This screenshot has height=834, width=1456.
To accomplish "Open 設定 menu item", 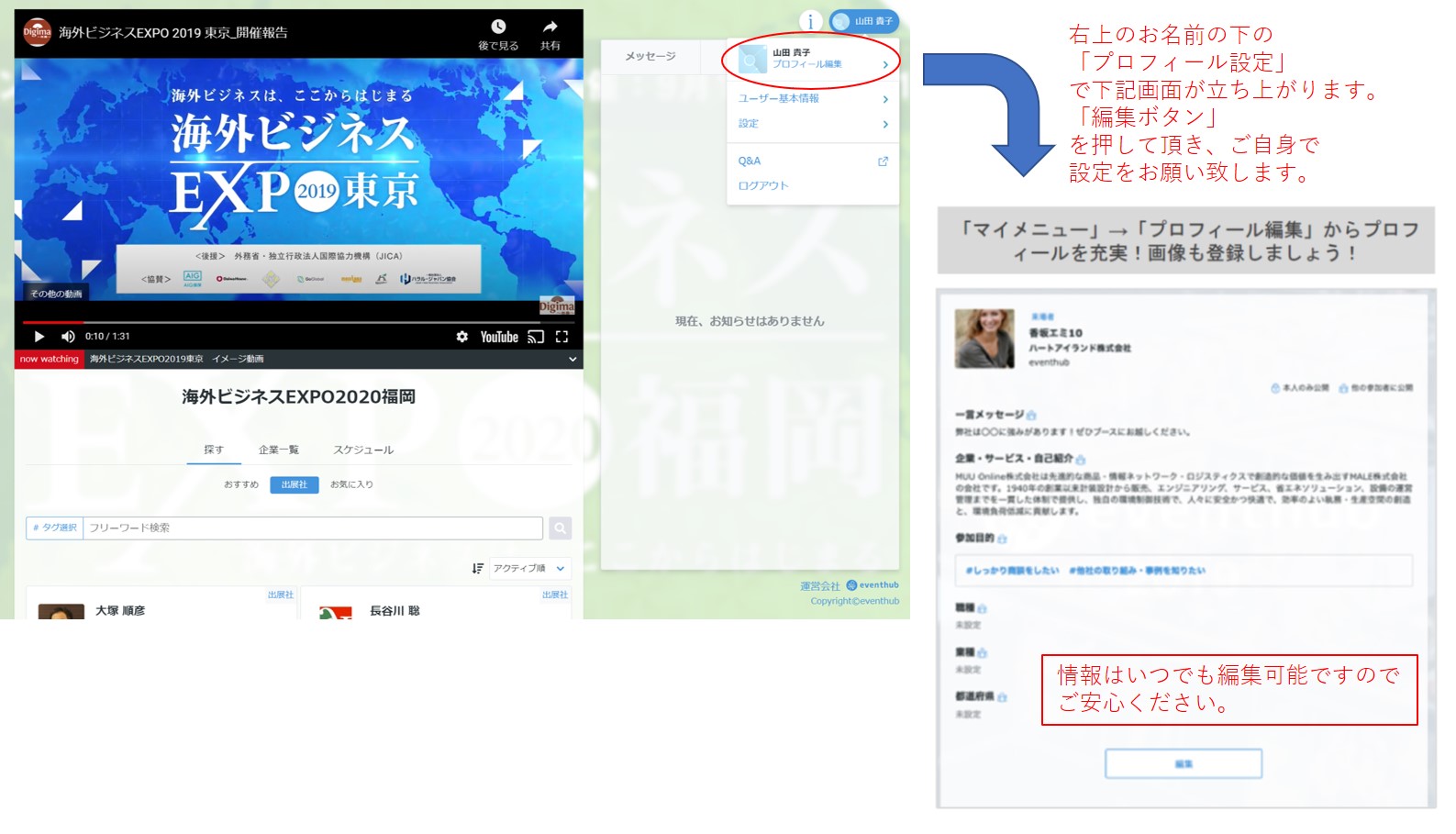I will (749, 124).
